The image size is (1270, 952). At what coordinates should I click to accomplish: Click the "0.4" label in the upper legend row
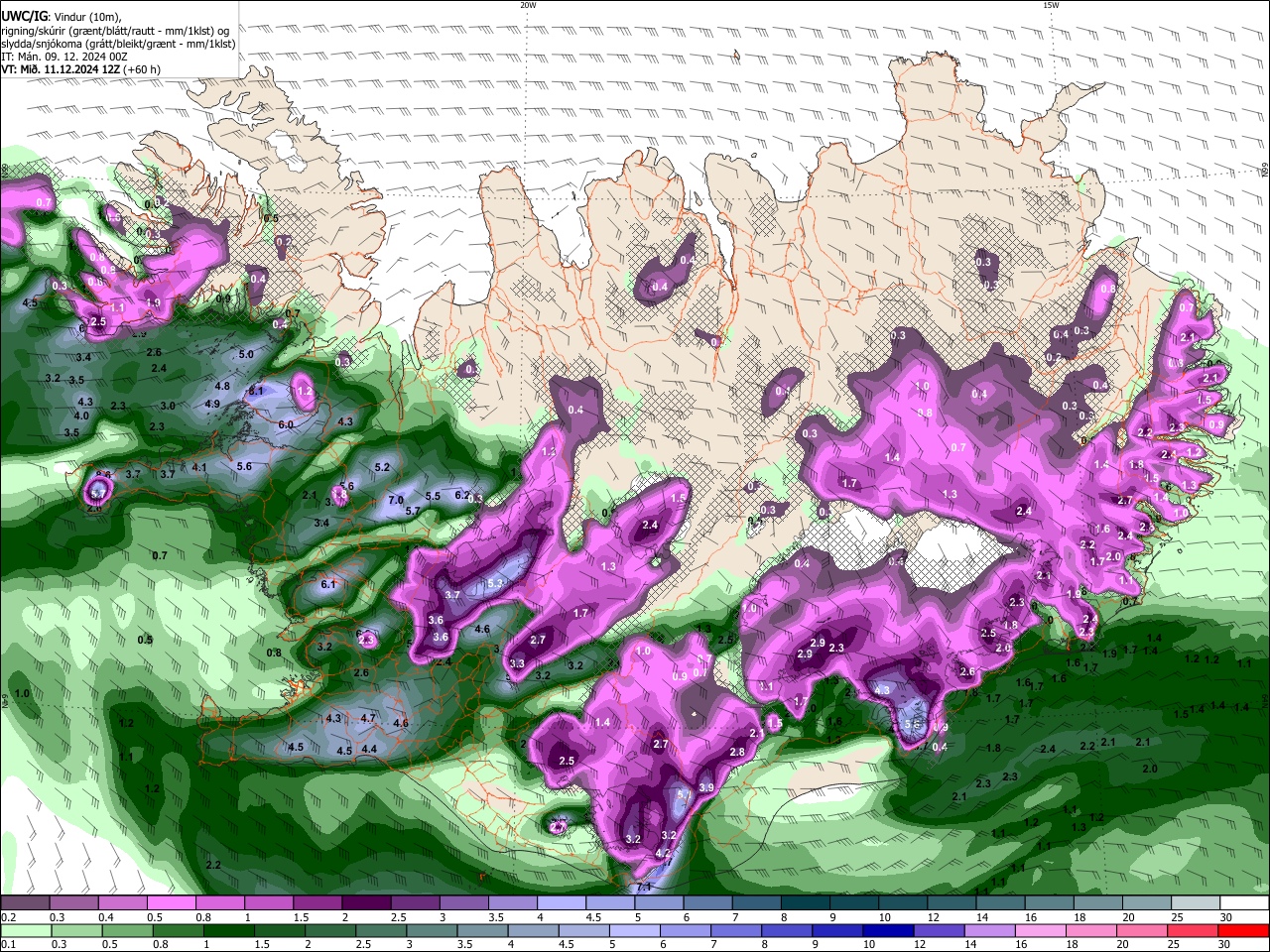coord(107,917)
